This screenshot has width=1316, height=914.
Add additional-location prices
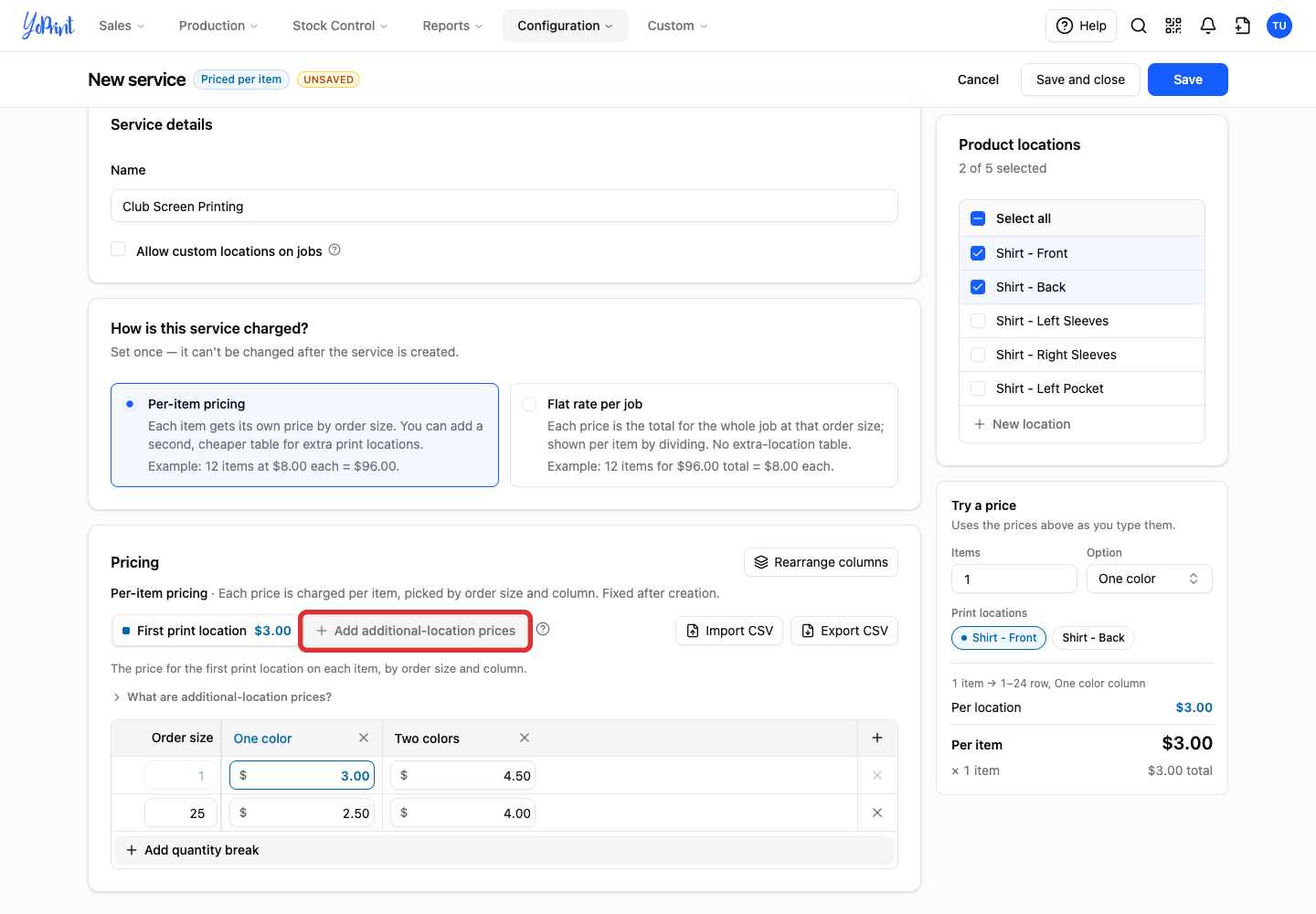(416, 631)
